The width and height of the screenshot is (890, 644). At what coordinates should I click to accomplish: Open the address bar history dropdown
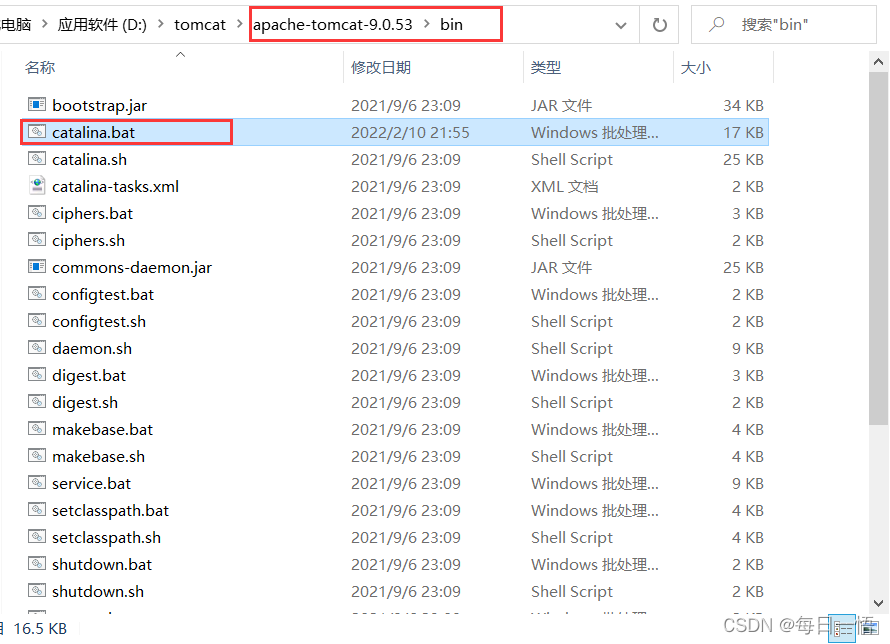pyautogui.click(x=621, y=25)
